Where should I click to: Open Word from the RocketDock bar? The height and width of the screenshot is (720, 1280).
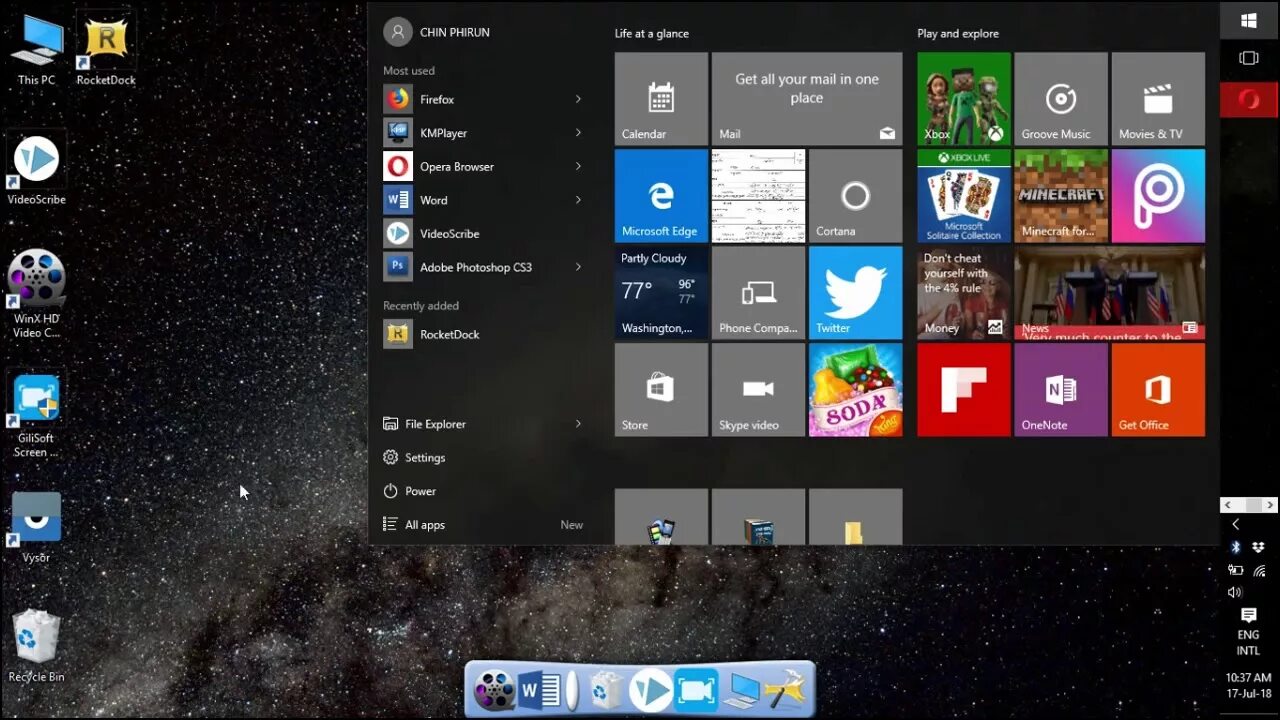click(x=539, y=690)
